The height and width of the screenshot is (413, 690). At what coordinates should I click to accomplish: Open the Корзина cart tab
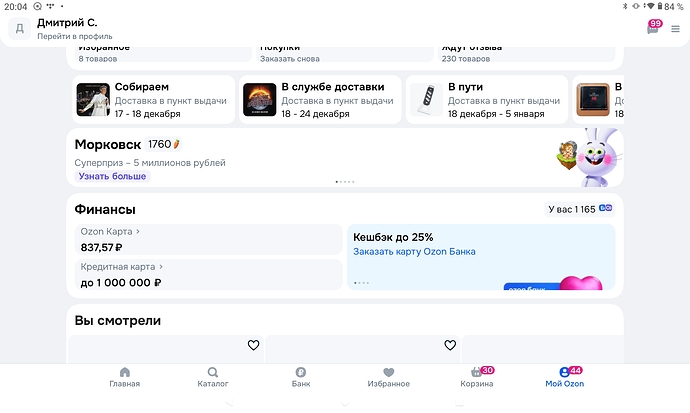tap(477, 377)
